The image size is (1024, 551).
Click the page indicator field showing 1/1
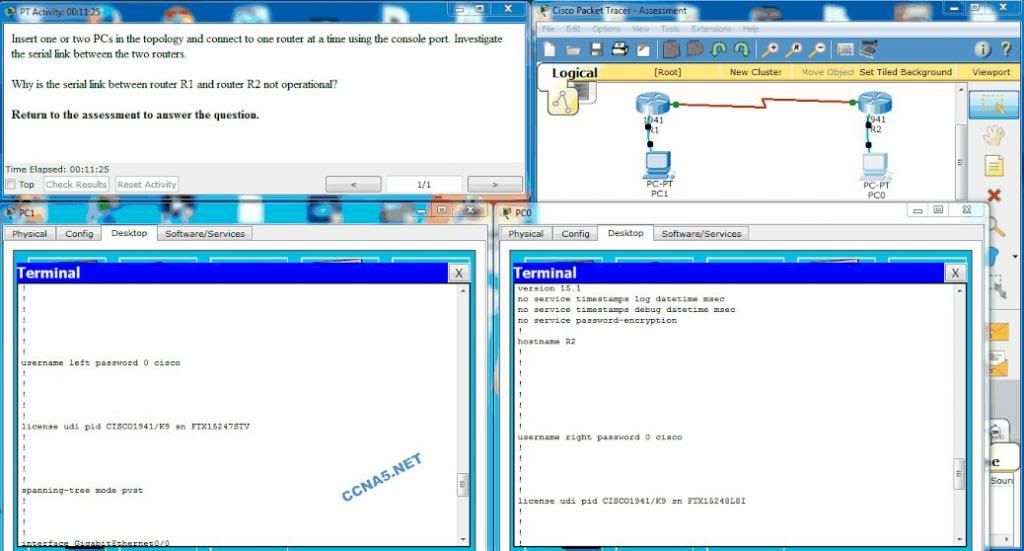click(424, 185)
